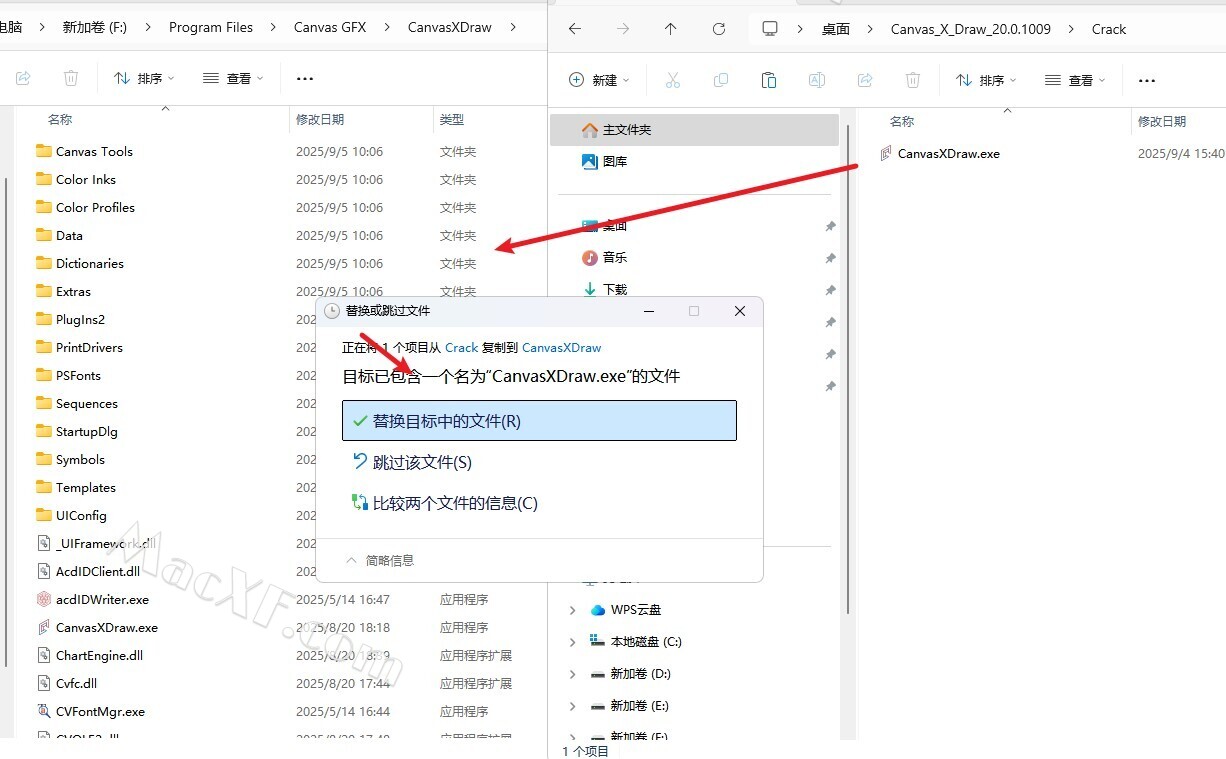Click Program Files in the left address bar
Viewport: 1226px width, 759px height.
pos(211,27)
